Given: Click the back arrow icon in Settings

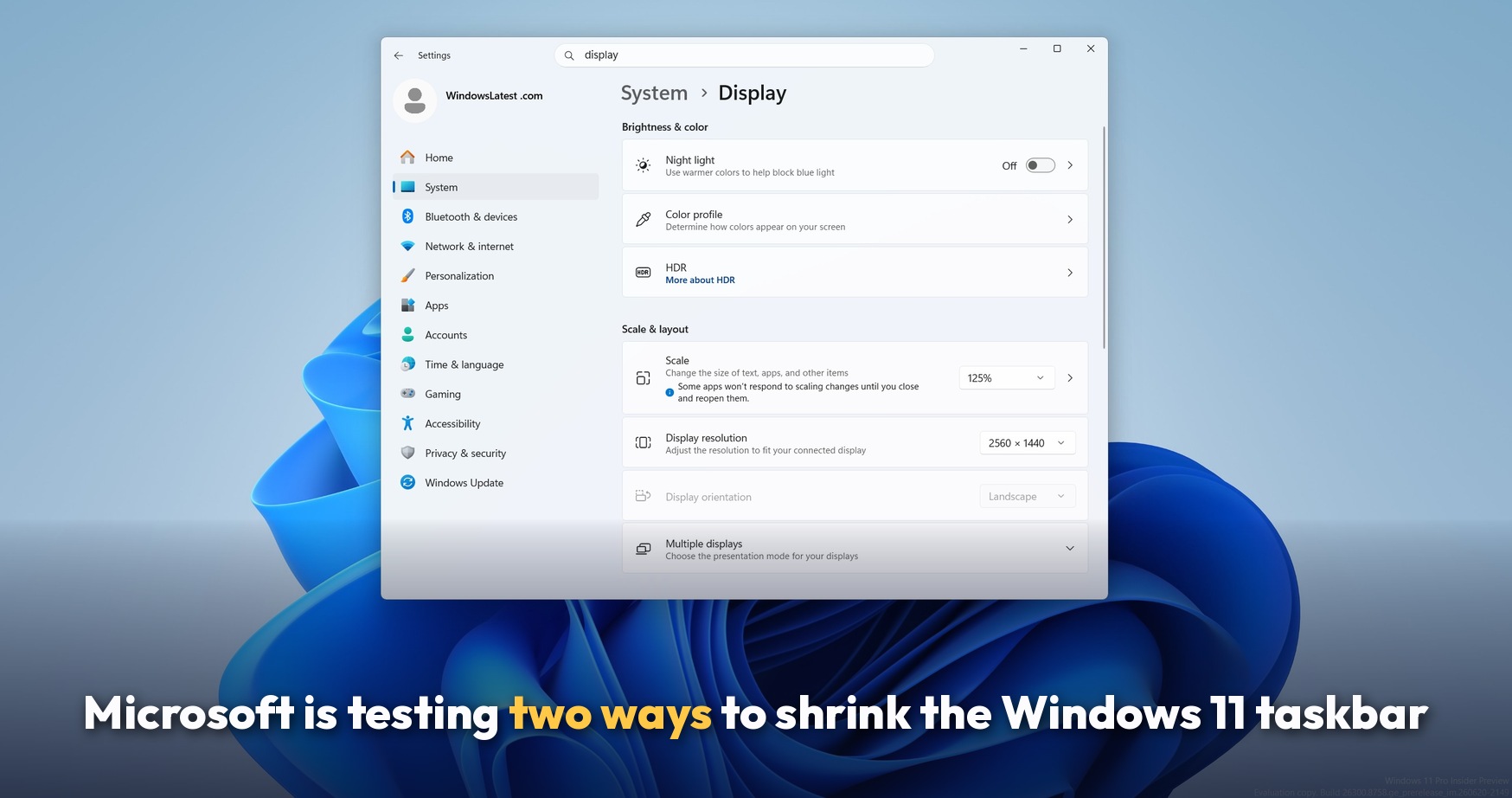Looking at the screenshot, I should [399, 55].
